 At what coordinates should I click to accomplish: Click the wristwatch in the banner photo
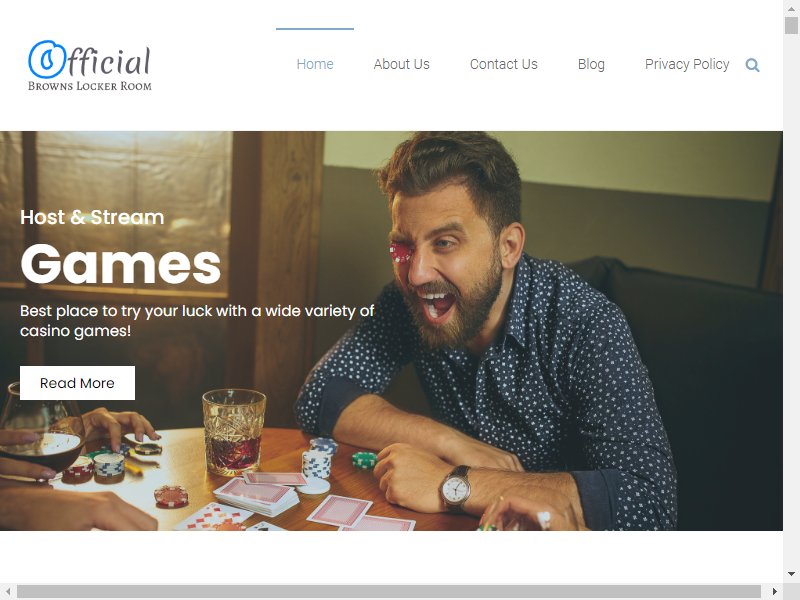[x=456, y=489]
